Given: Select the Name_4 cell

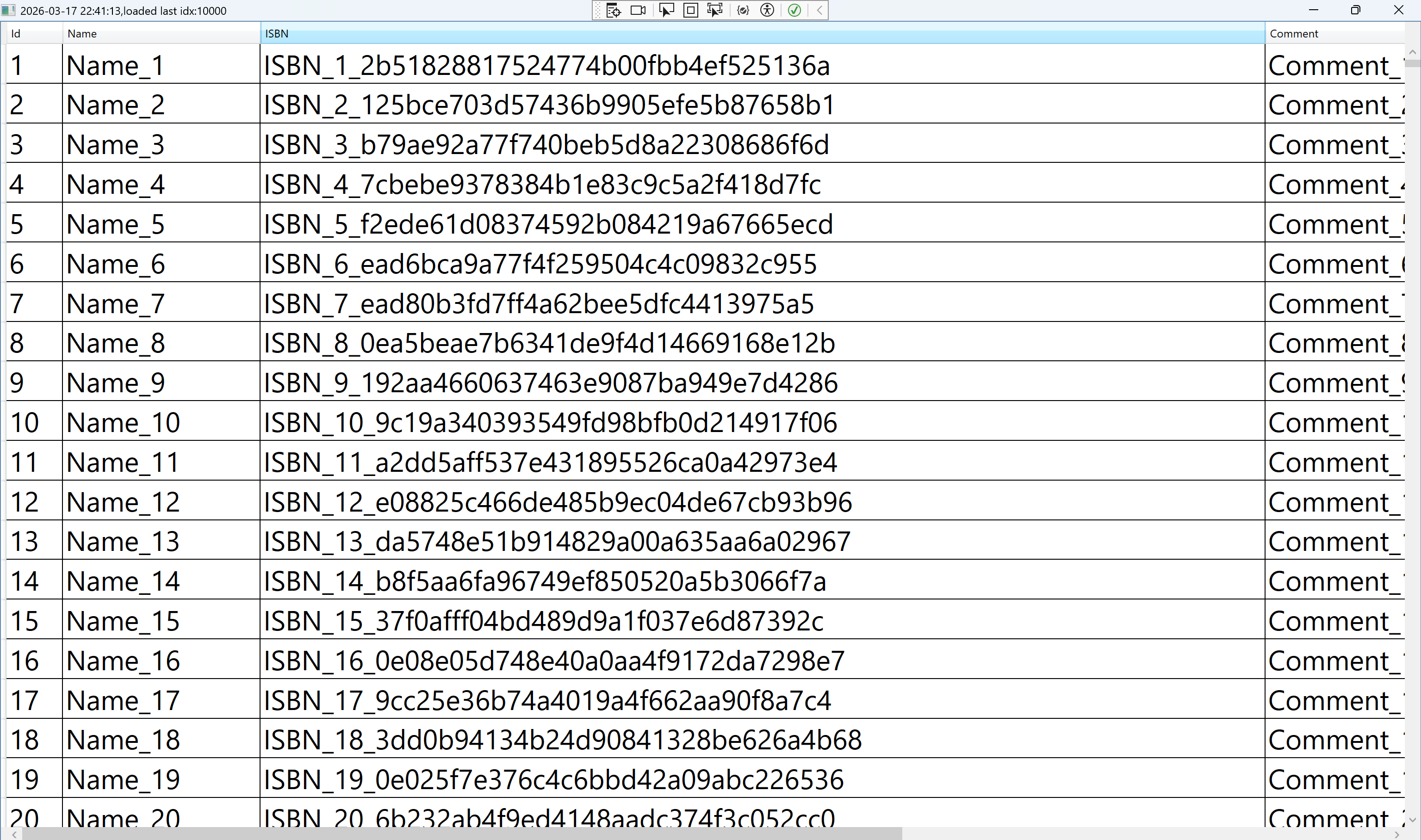Looking at the screenshot, I should pyautogui.click(x=161, y=183).
